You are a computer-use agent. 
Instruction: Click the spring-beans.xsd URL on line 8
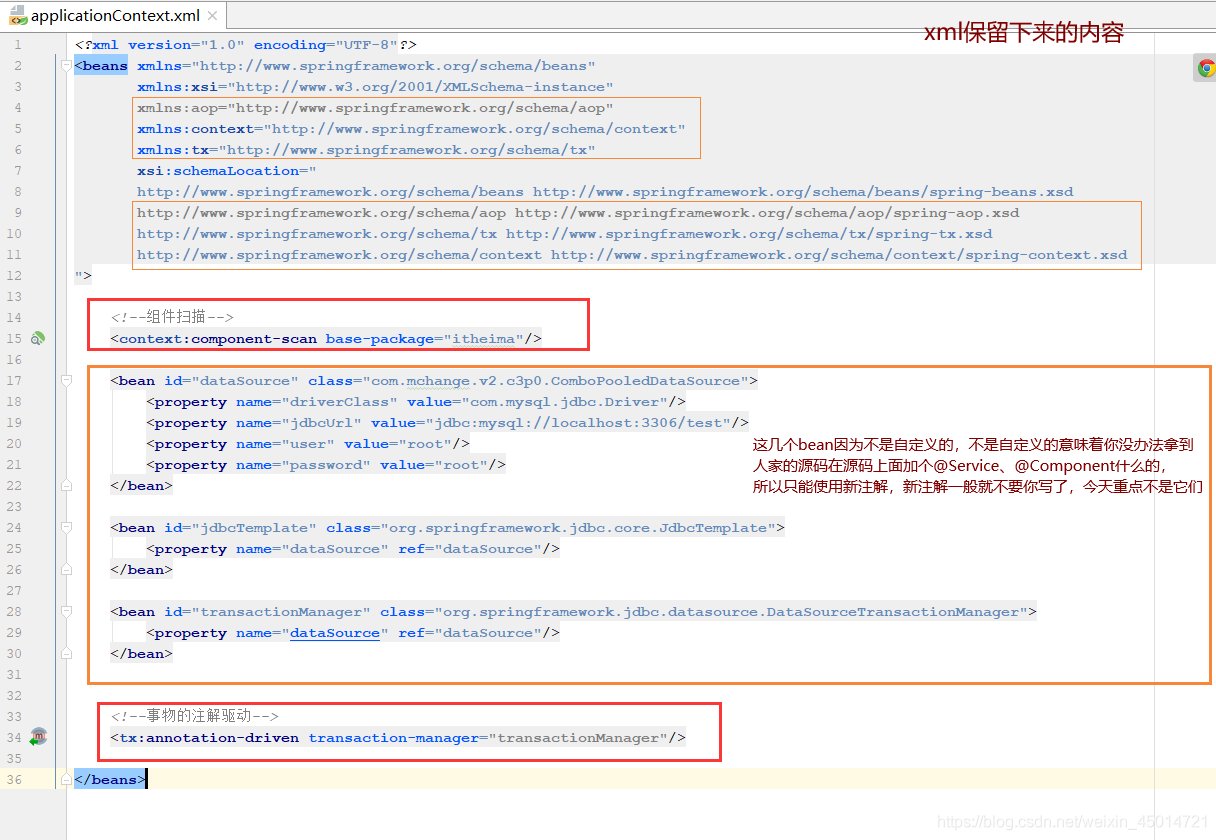coord(803,192)
